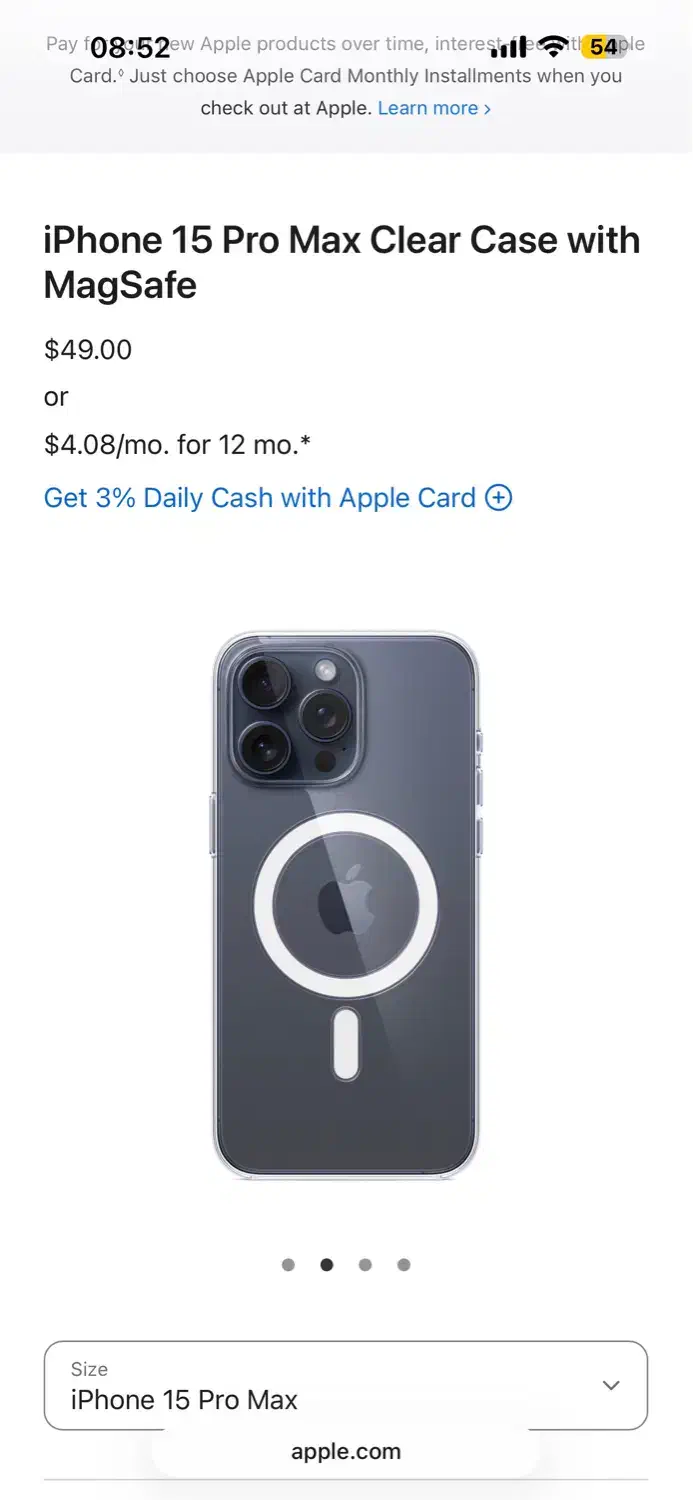
Task: Click the chevron arrow in Size selector
Action: click(x=611, y=1385)
